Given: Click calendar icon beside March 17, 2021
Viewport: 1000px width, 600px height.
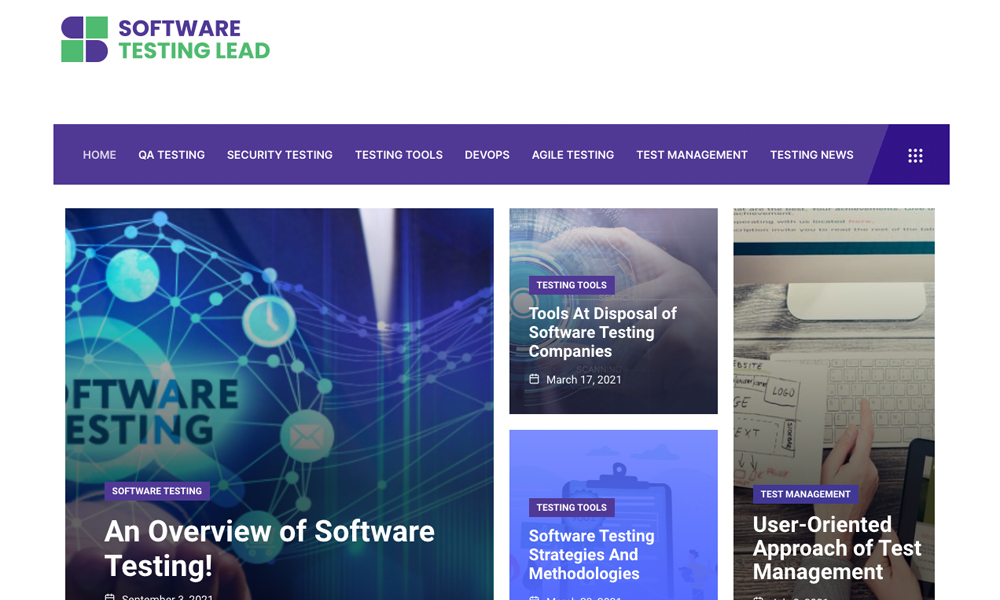Looking at the screenshot, I should coord(534,380).
